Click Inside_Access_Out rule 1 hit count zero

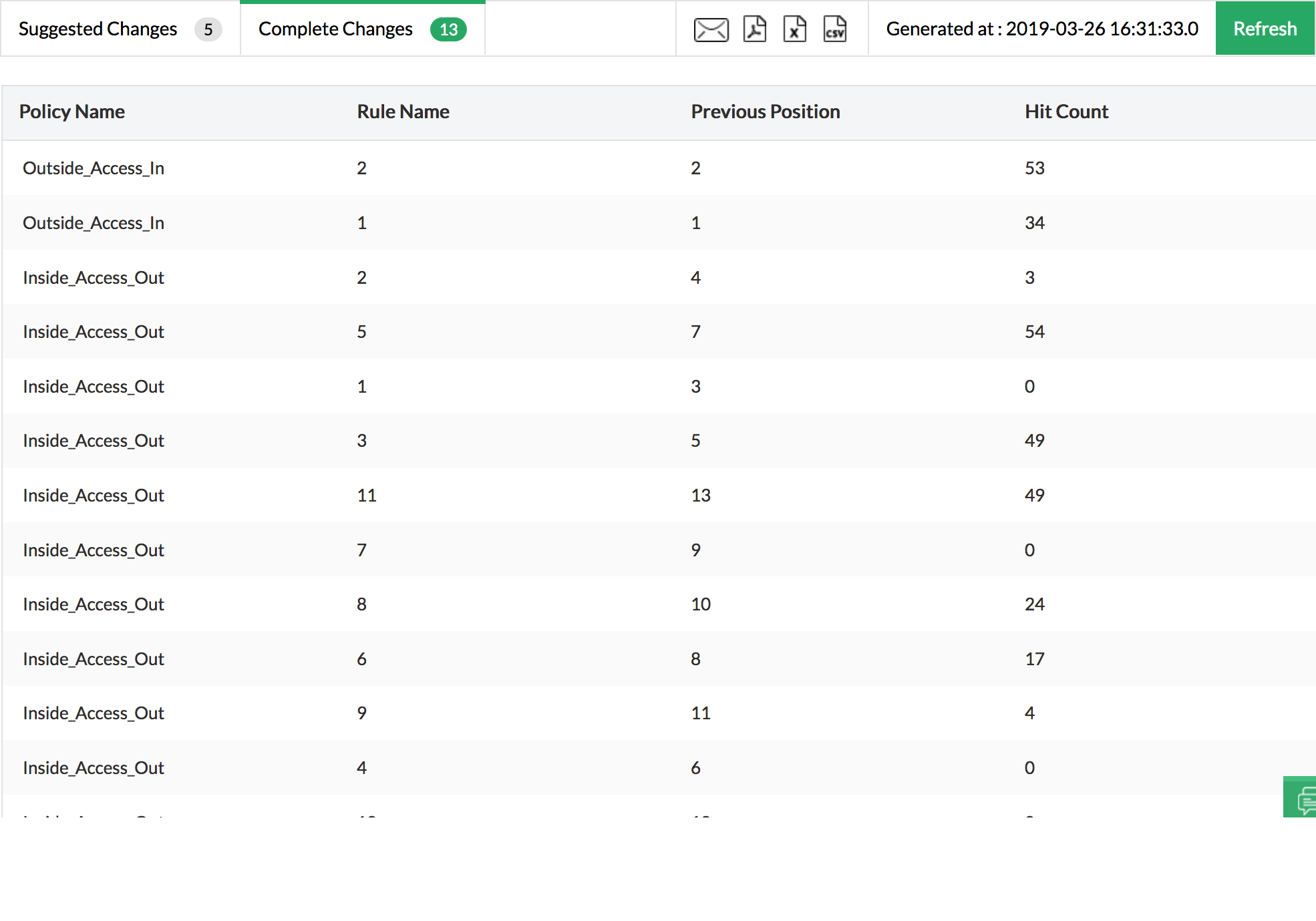click(1029, 386)
